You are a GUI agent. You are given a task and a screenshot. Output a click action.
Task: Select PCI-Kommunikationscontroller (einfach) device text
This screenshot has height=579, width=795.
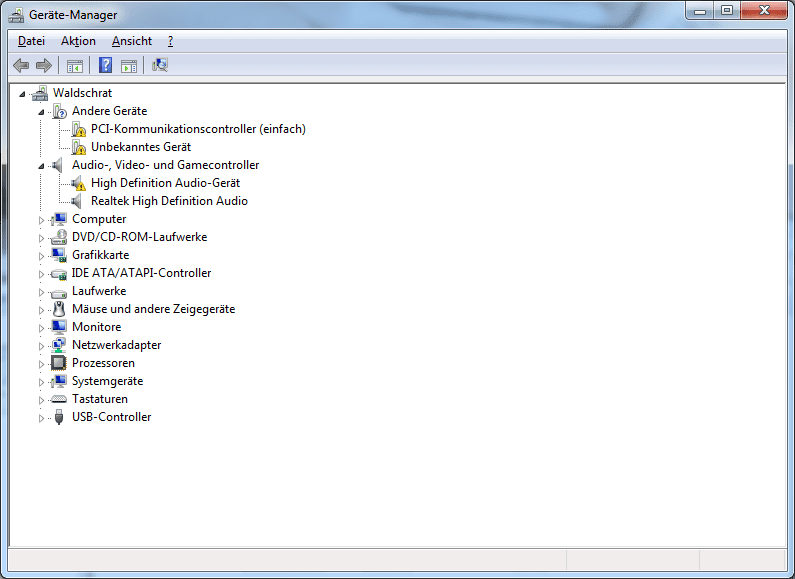[x=198, y=129]
